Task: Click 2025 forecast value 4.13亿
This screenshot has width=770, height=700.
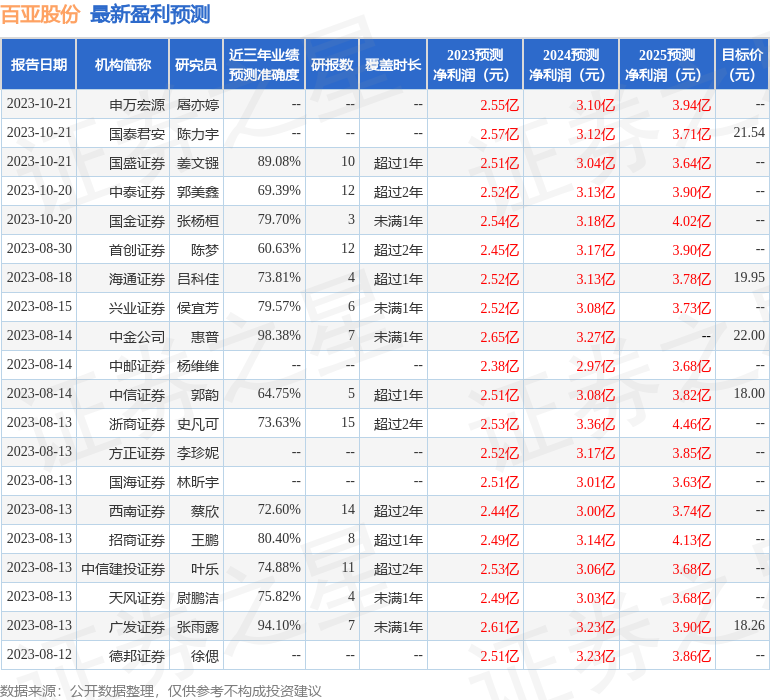Action: (x=691, y=540)
